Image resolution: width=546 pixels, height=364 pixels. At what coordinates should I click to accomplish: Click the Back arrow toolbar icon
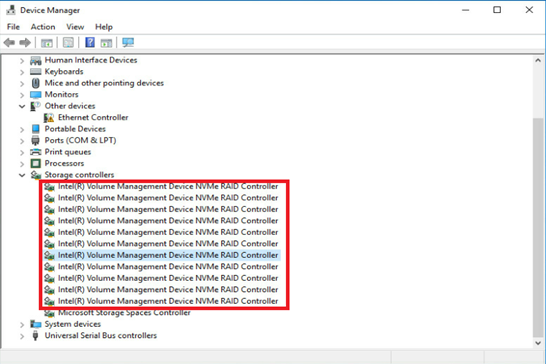9,43
